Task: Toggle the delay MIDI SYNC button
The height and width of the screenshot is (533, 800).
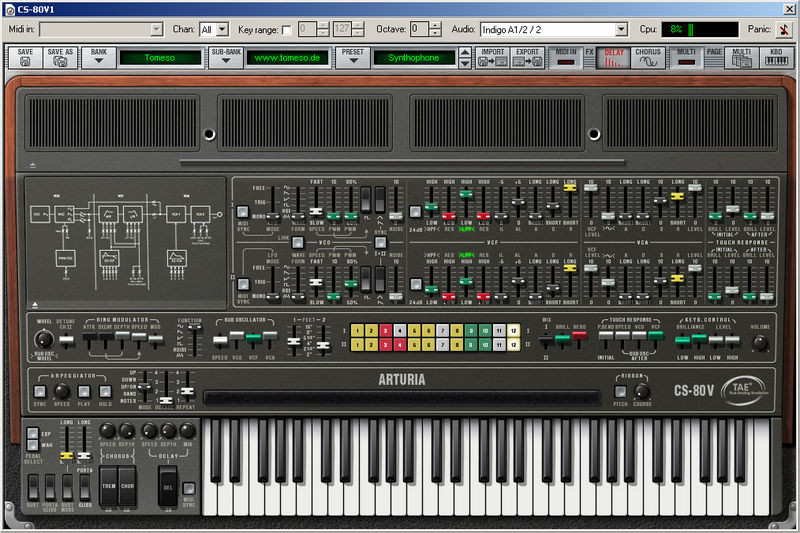Action: pos(189,488)
